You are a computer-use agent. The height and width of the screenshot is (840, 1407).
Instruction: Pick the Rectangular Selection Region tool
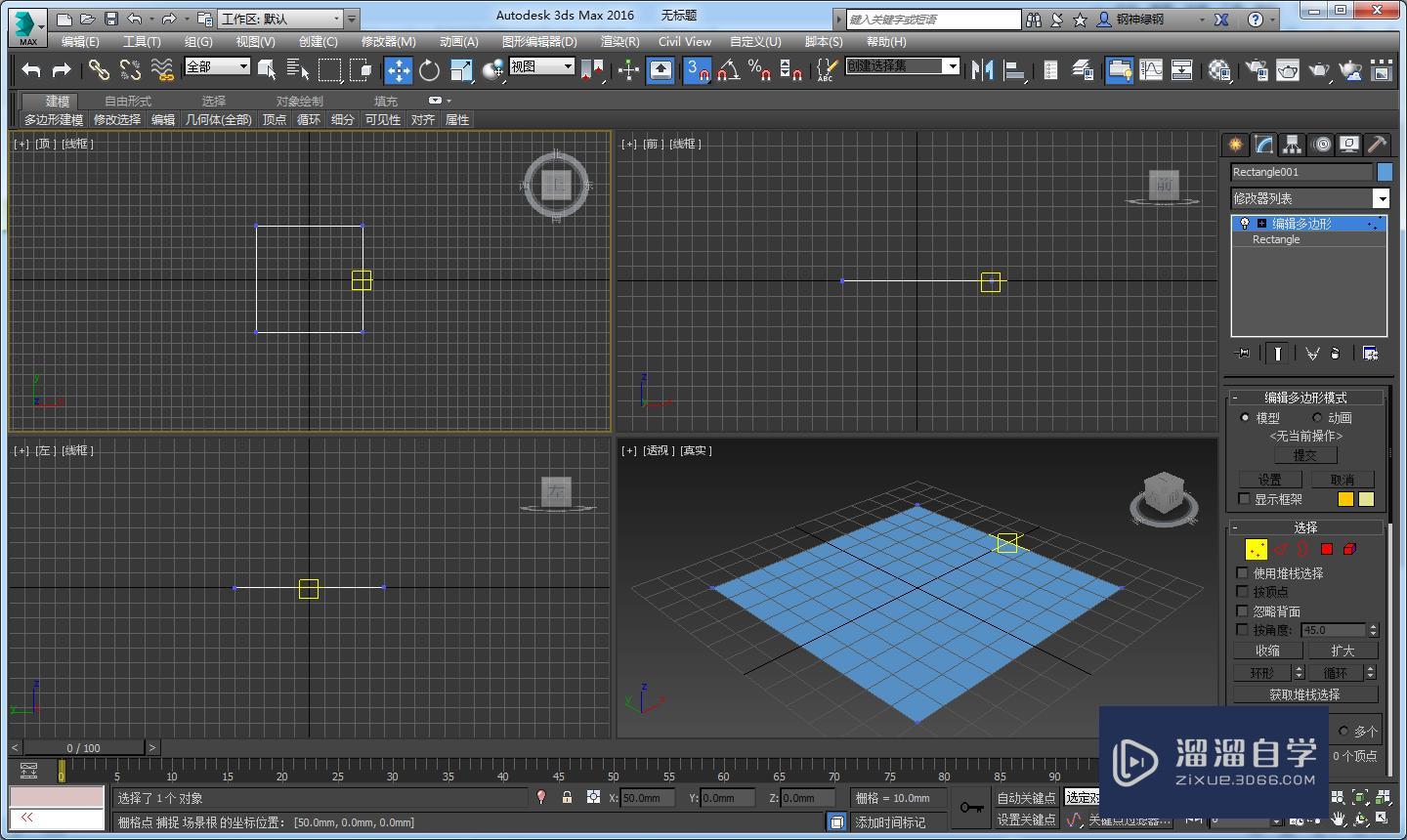(x=330, y=69)
